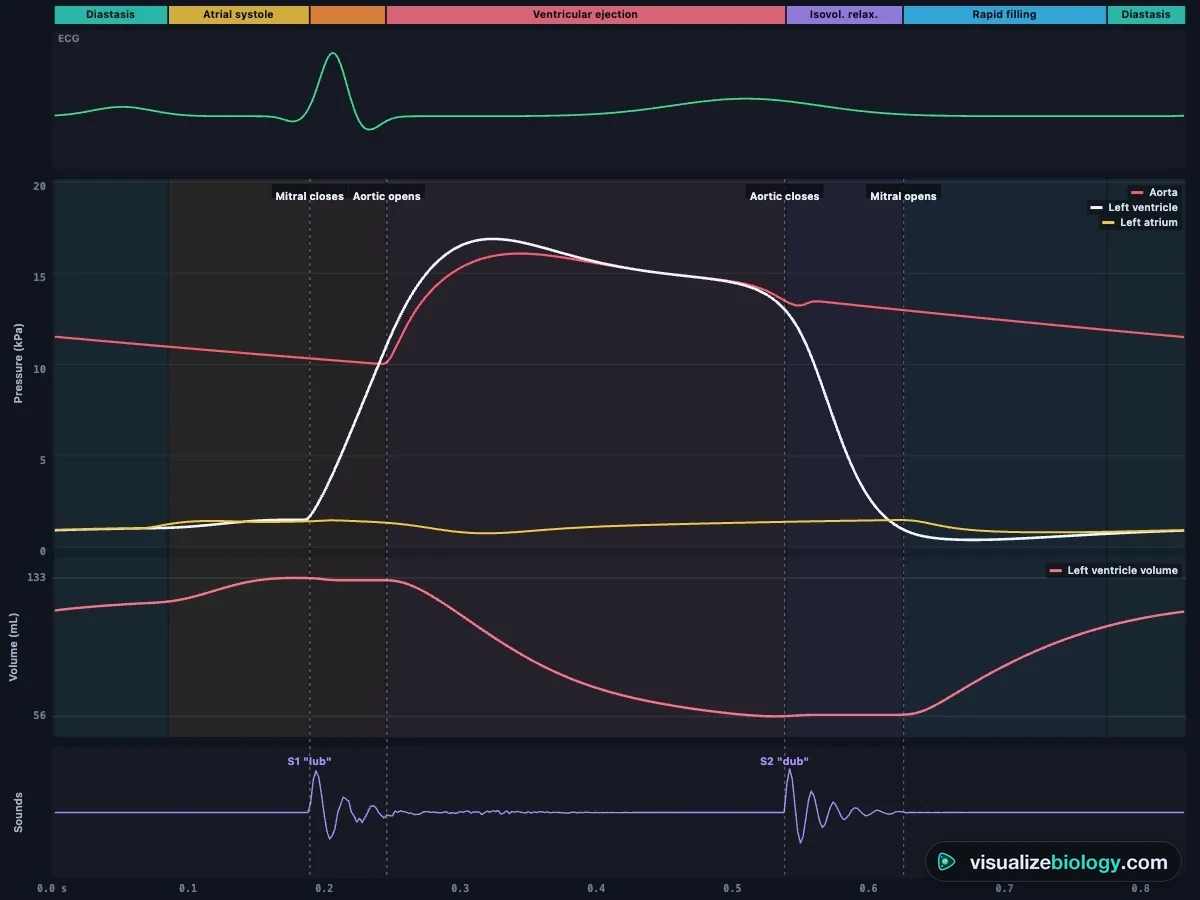Click the Mitral closes marker label
1200x900 pixels.
(x=309, y=196)
